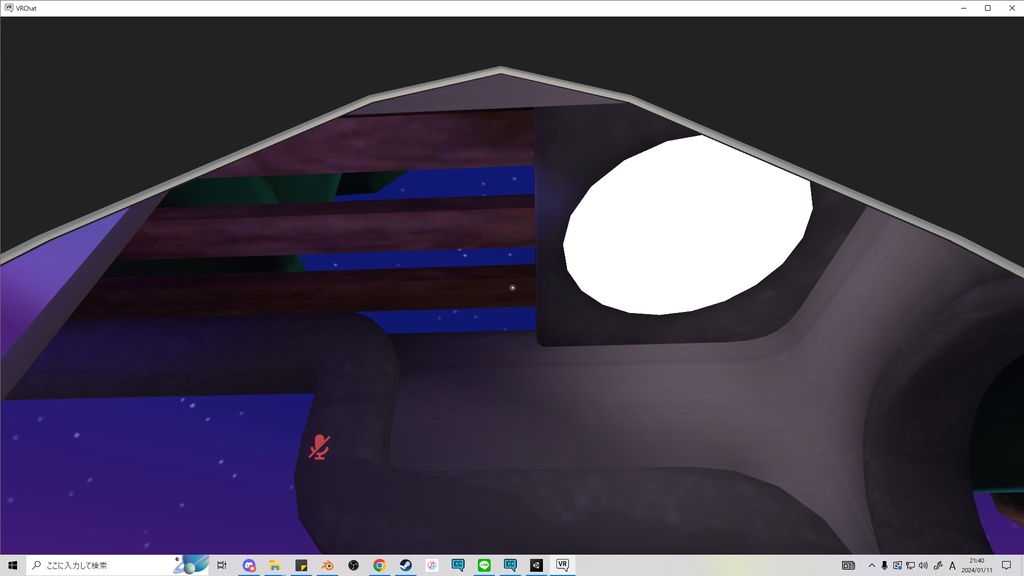Open LINE messenger from the taskbar
1024x576 pixels.
click(x=484, y=565)
